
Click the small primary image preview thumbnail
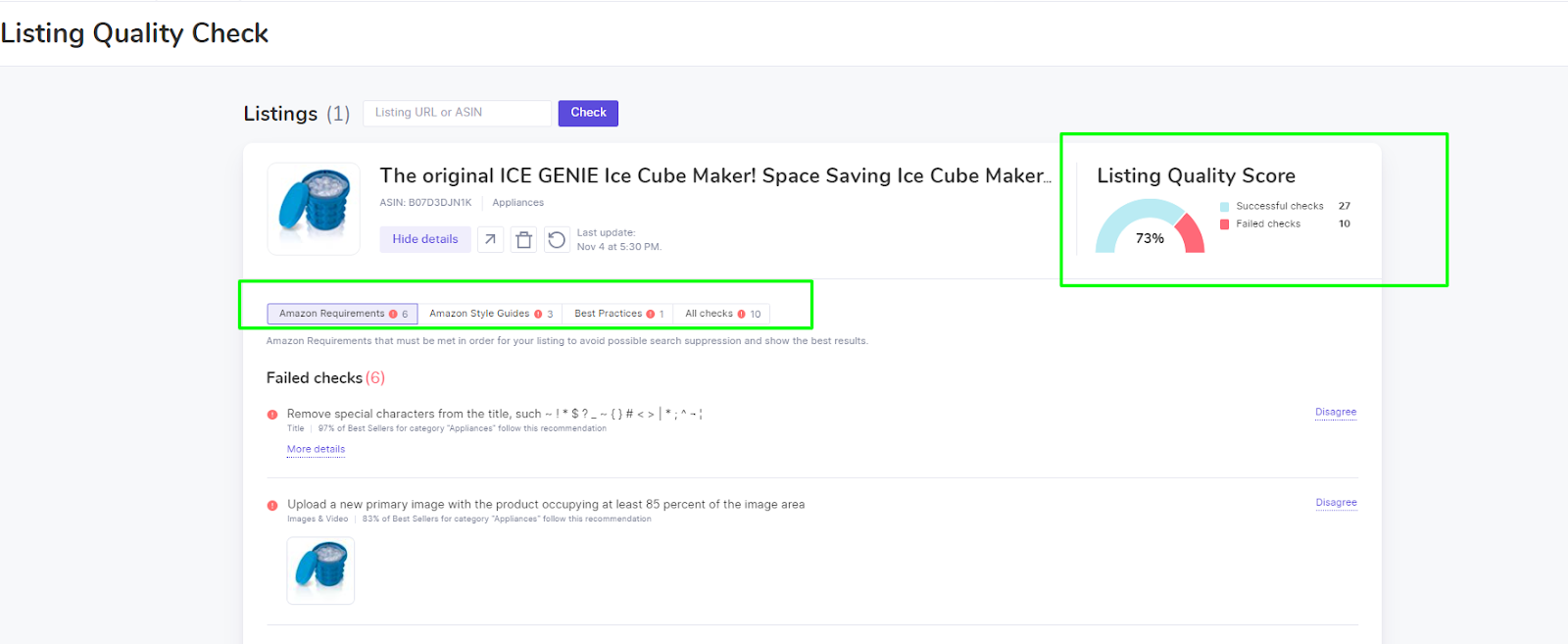(x=320, y=570)
